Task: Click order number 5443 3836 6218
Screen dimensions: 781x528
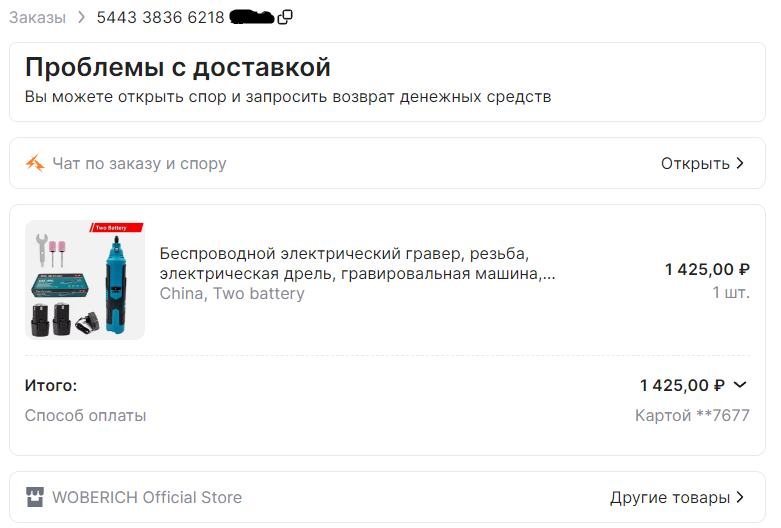Action: point(160,17)
